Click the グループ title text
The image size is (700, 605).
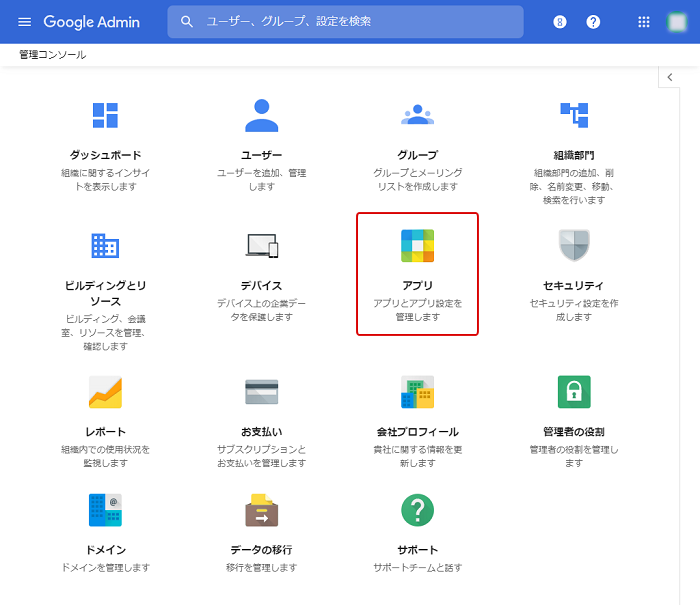tap(417, 155)
